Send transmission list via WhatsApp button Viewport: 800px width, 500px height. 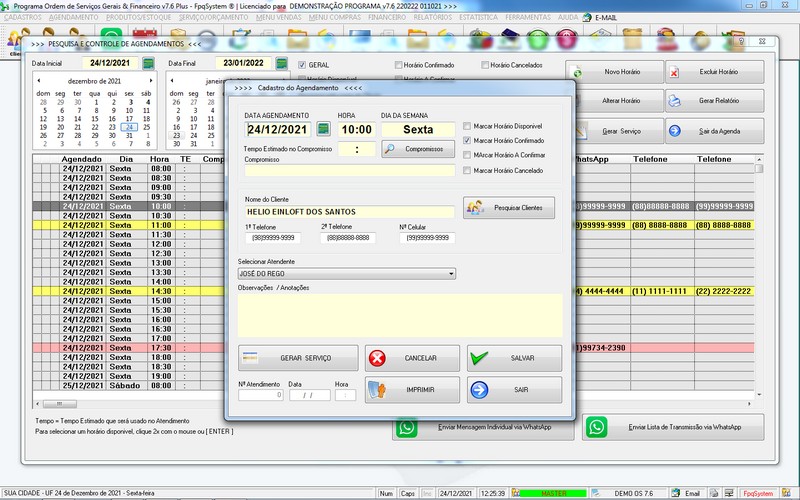point(673,427)
